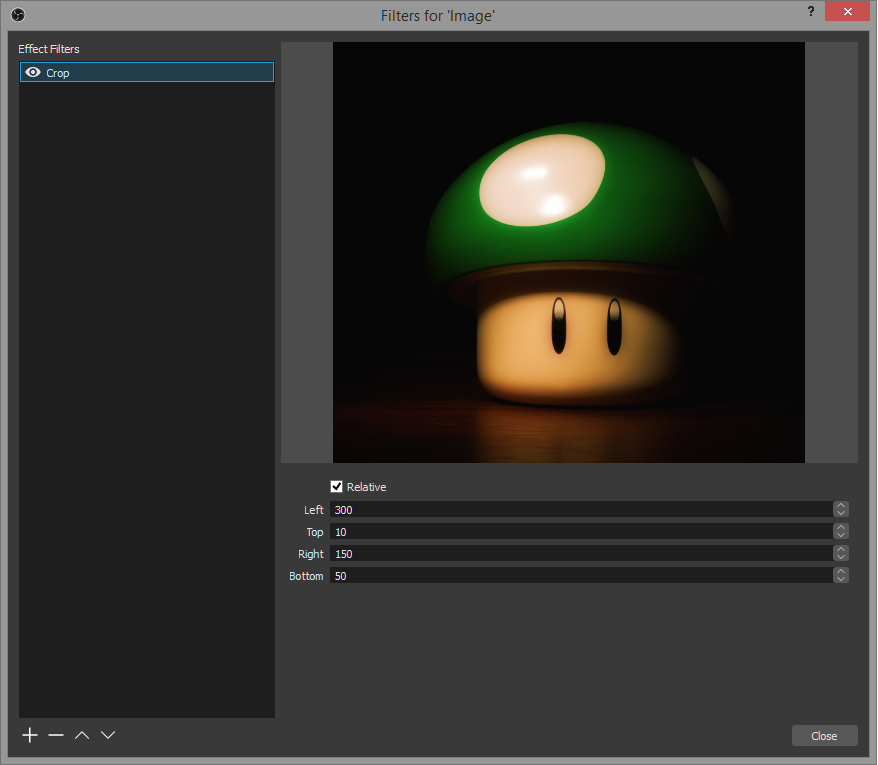
Task: Click the mushroom preview image
Action: point(568,252)
